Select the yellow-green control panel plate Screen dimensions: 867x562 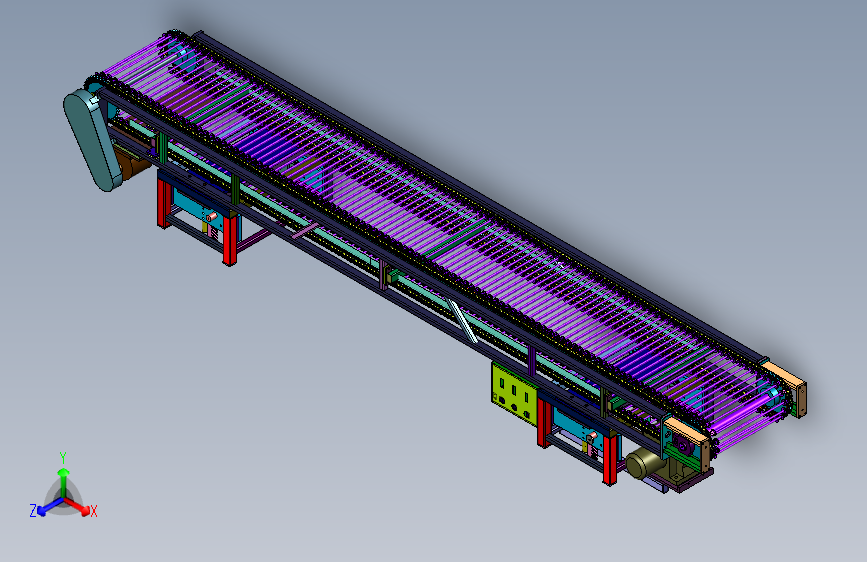click(514, 394)
